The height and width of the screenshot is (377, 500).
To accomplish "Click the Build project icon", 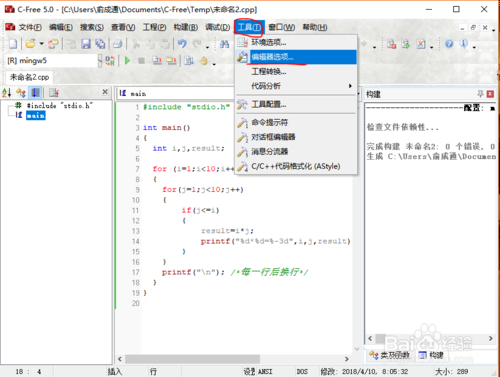I will [x=171, y=61].
